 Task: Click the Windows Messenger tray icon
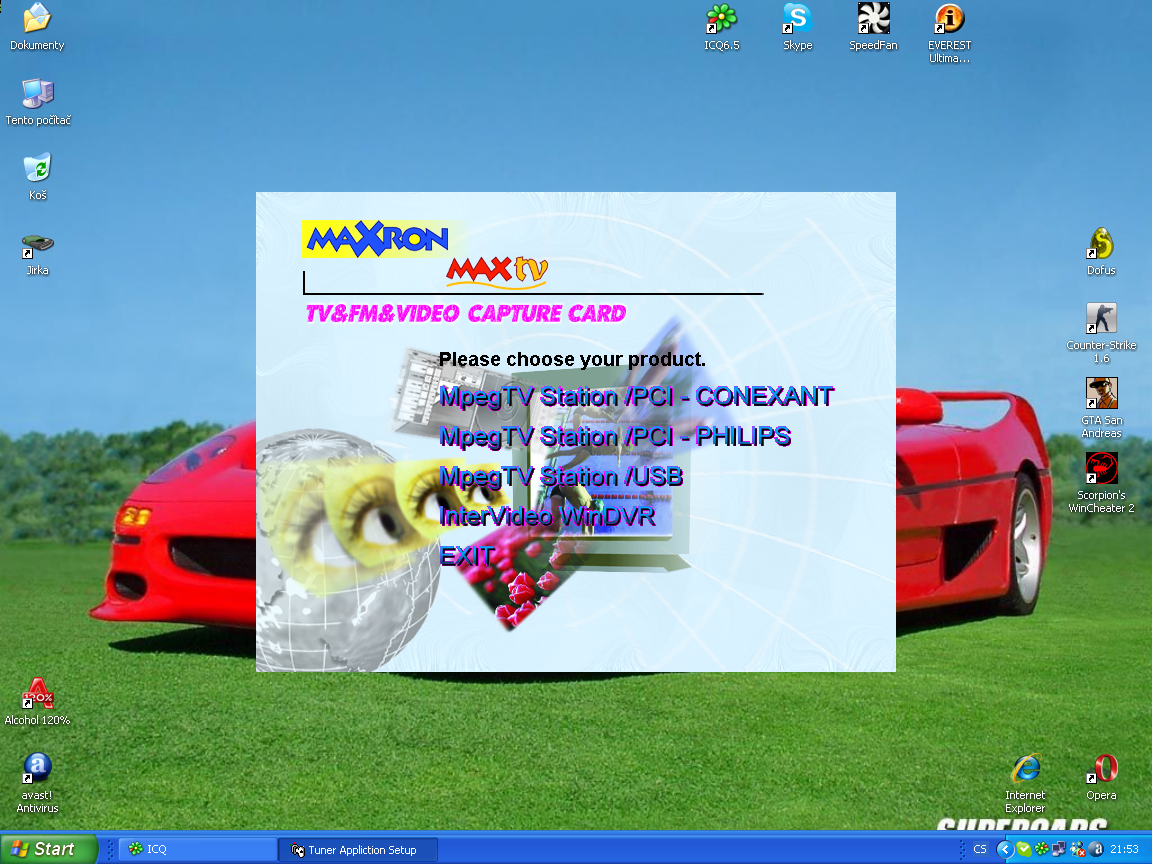[1078, 849]
